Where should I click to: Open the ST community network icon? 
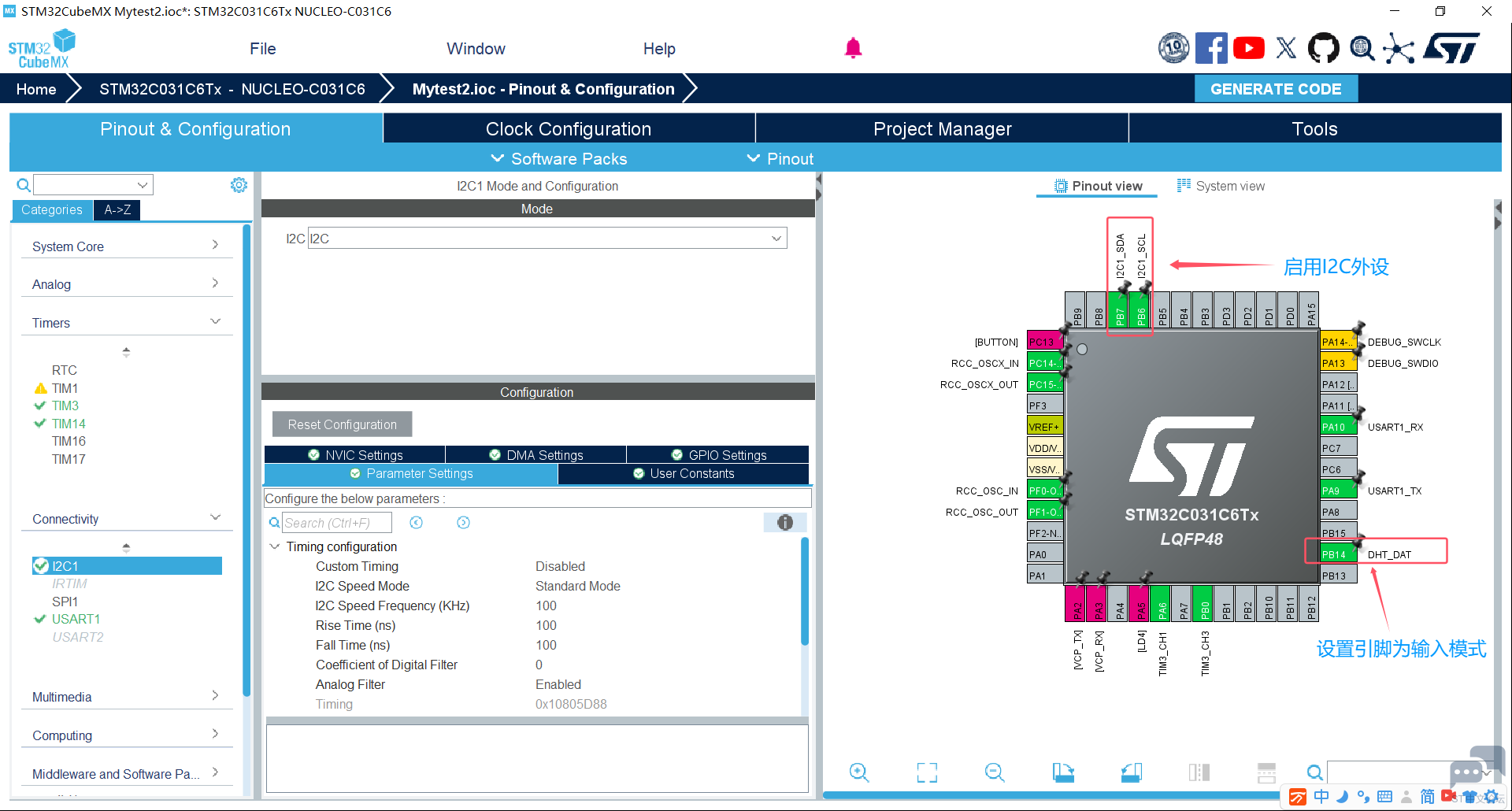tap(1399, 48)
